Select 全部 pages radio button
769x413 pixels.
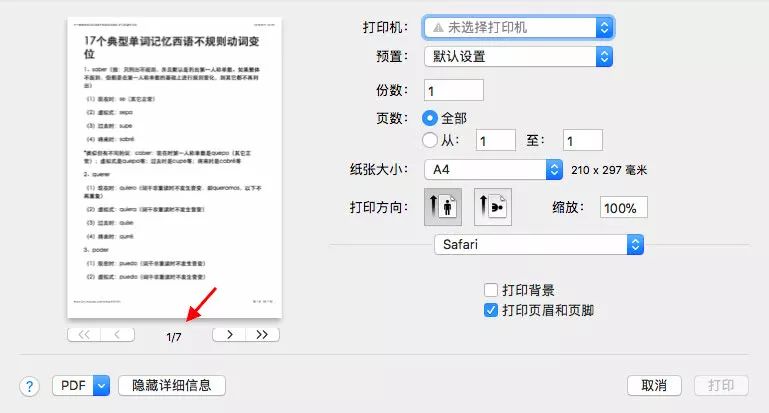[x=431, y=118]
